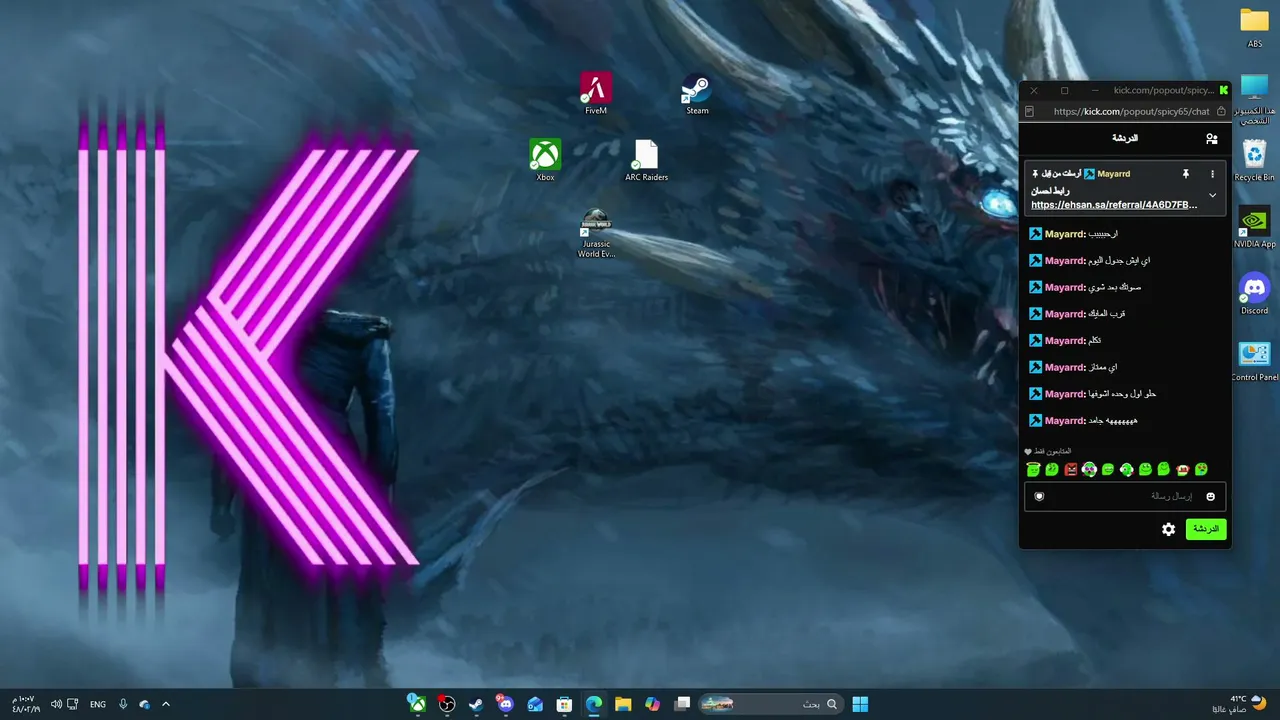Open OneDrive cloud tray icon
The width and height of the screenshot is (1280, 720).
tap(145, 704)
